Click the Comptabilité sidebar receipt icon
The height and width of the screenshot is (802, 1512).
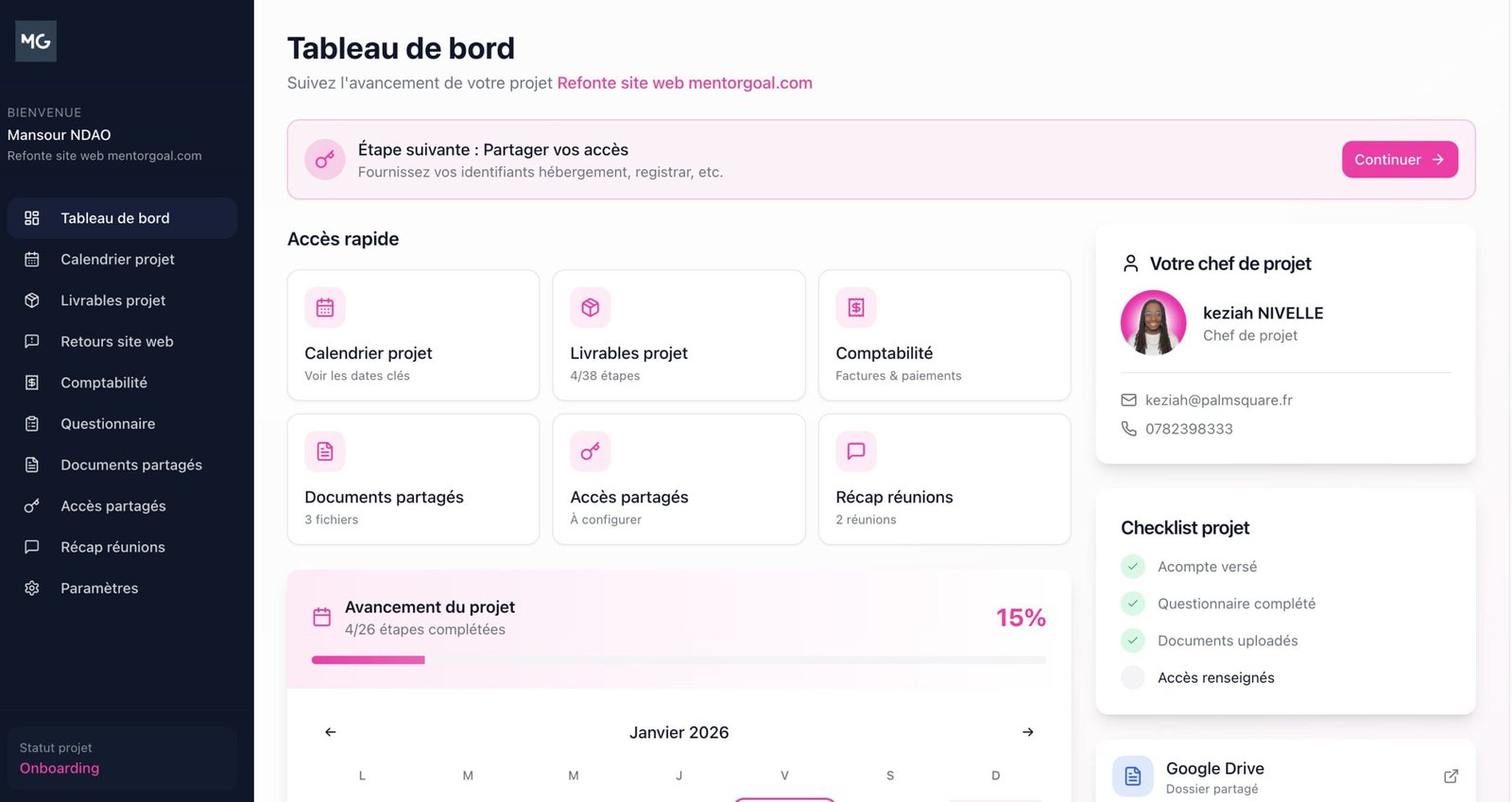point(32,383)
